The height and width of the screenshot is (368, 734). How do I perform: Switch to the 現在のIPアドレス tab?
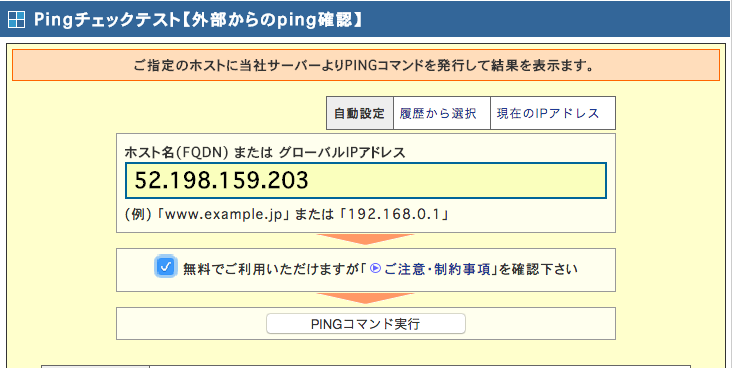[548, 113]
